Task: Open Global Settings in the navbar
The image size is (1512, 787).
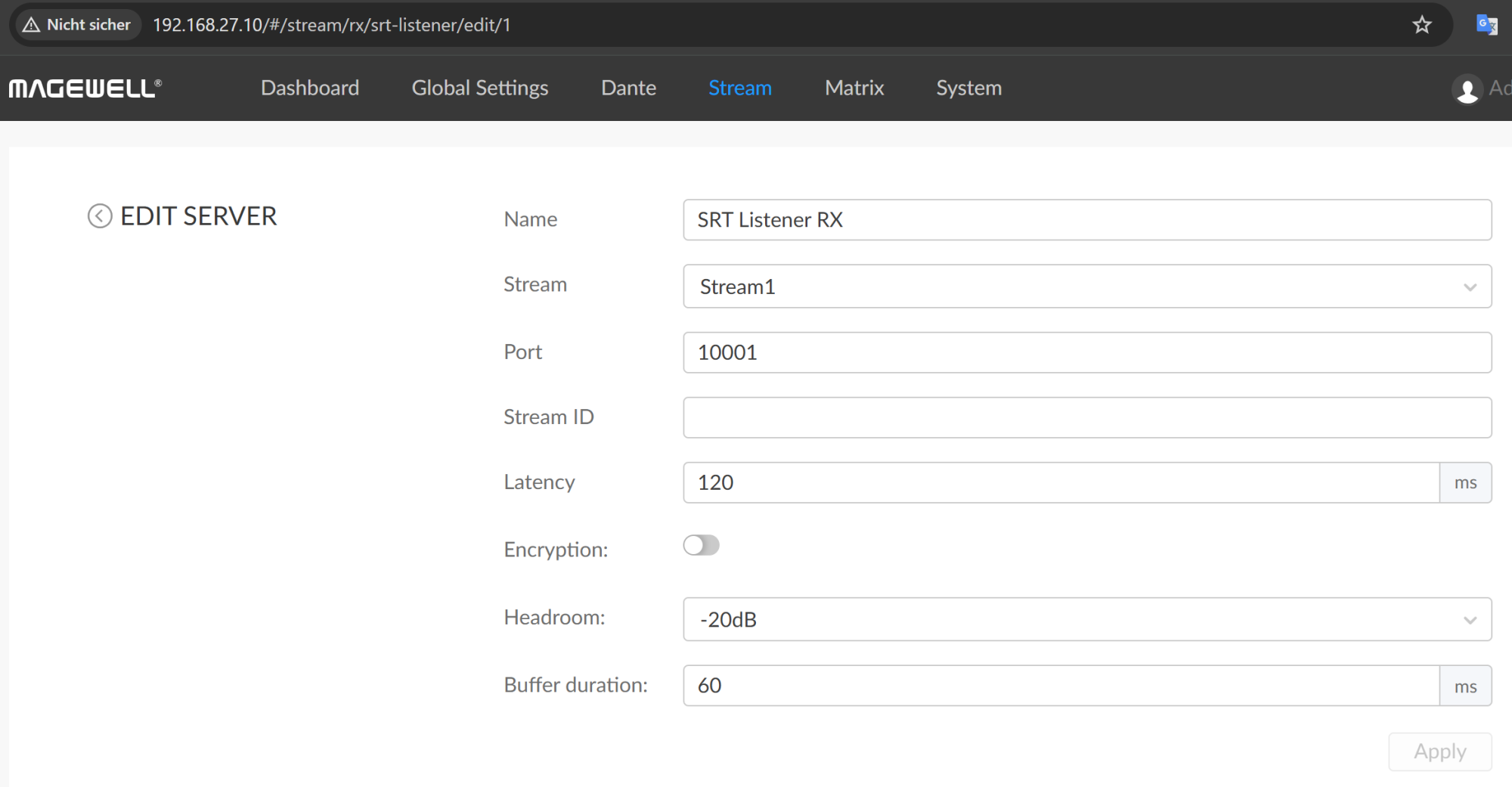Action: pos(480,88)
